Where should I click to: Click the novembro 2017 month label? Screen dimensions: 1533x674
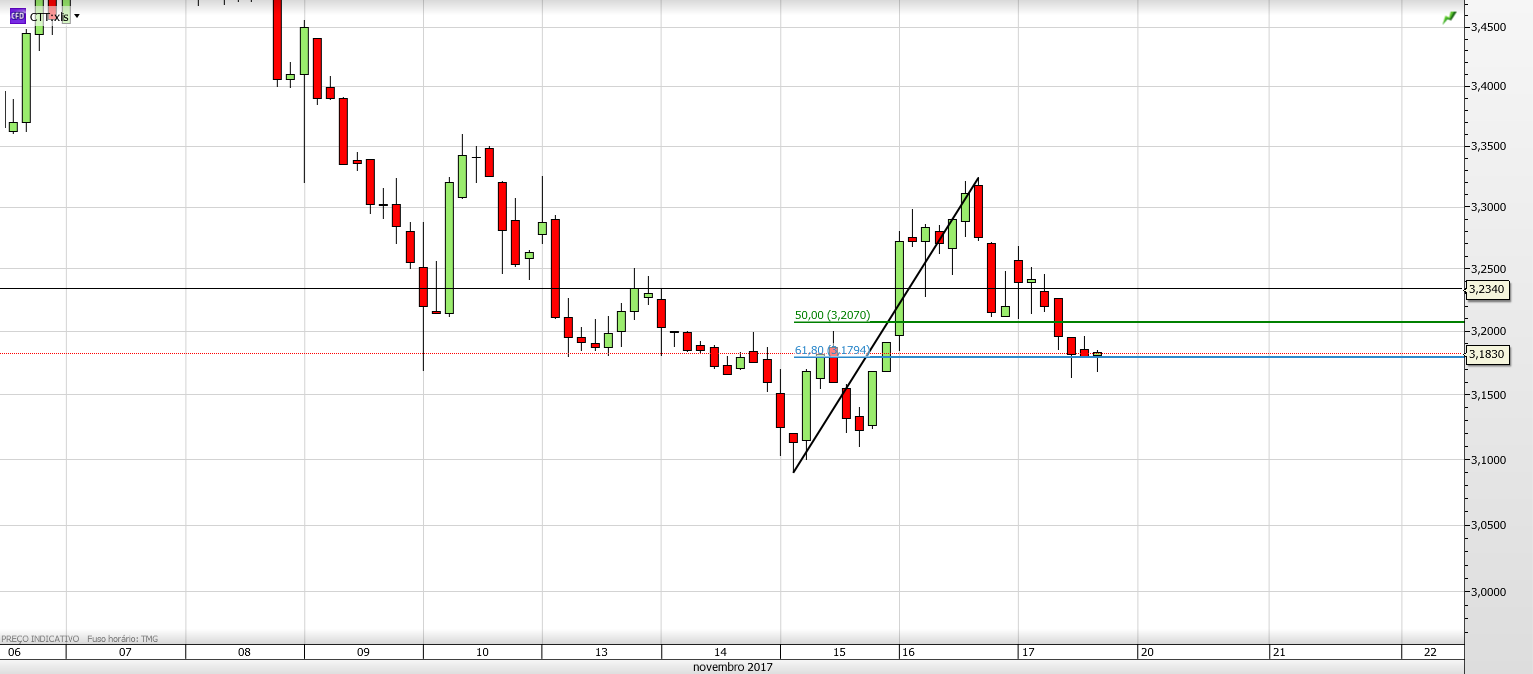click(x=732, y=667)
